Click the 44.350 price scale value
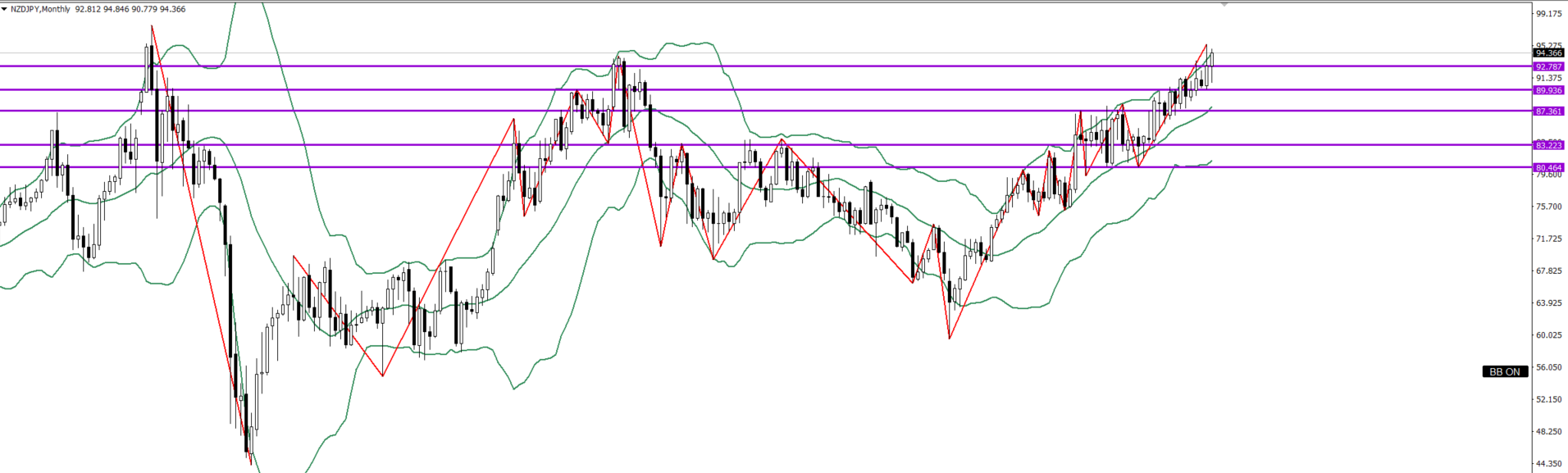Image resolution: width=1568 pixels, height=473 pixels. tap(1548, 463)
